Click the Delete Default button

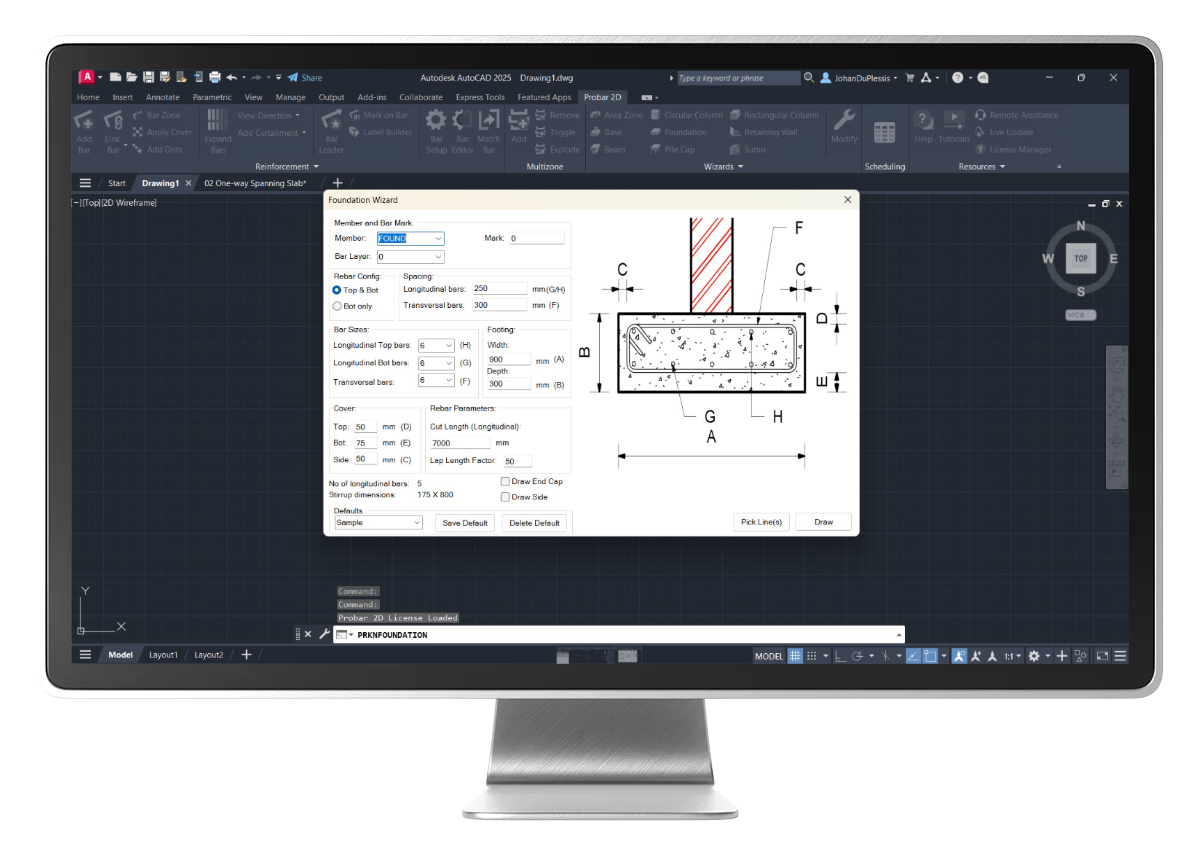534,523
